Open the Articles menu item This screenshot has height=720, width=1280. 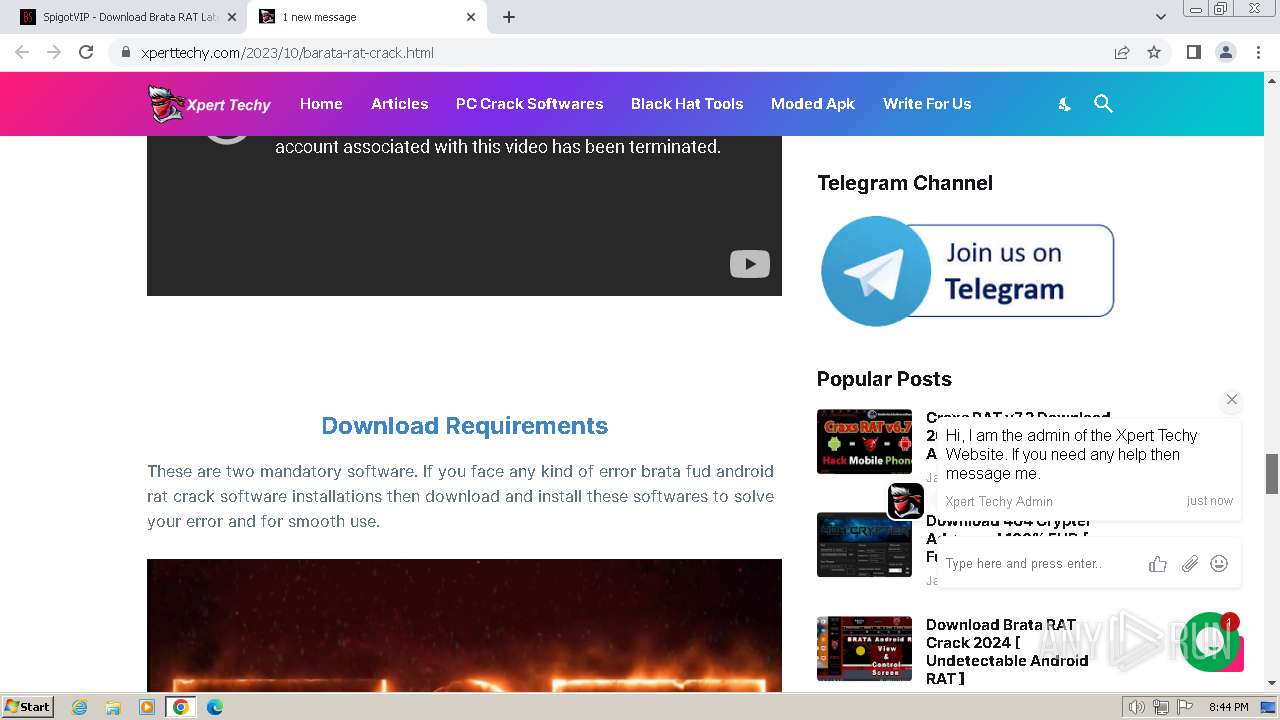(x=399, y=104)
